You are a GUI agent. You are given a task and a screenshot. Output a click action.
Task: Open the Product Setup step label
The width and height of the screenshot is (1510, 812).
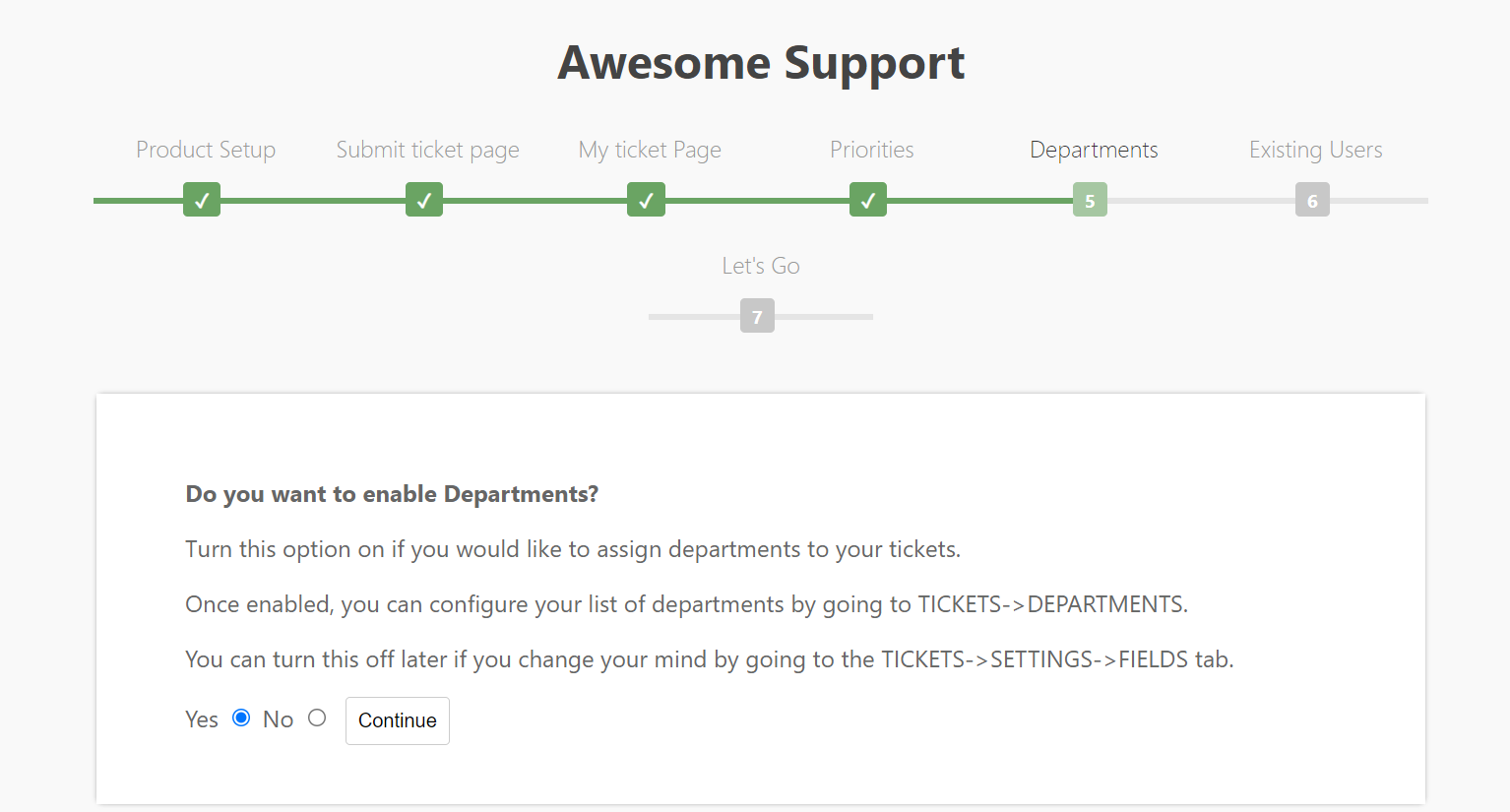tap(206, 150)
